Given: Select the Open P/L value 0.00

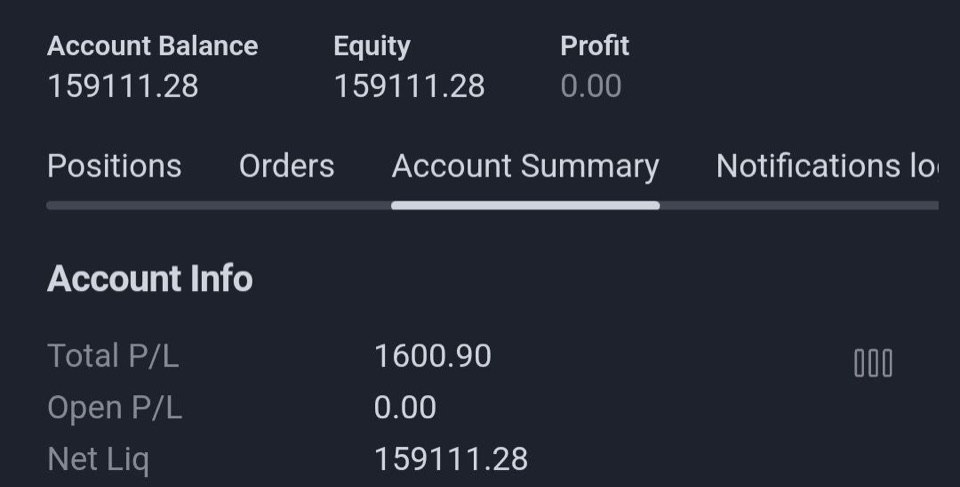Looking at the screenshot, I should (405, 408).
